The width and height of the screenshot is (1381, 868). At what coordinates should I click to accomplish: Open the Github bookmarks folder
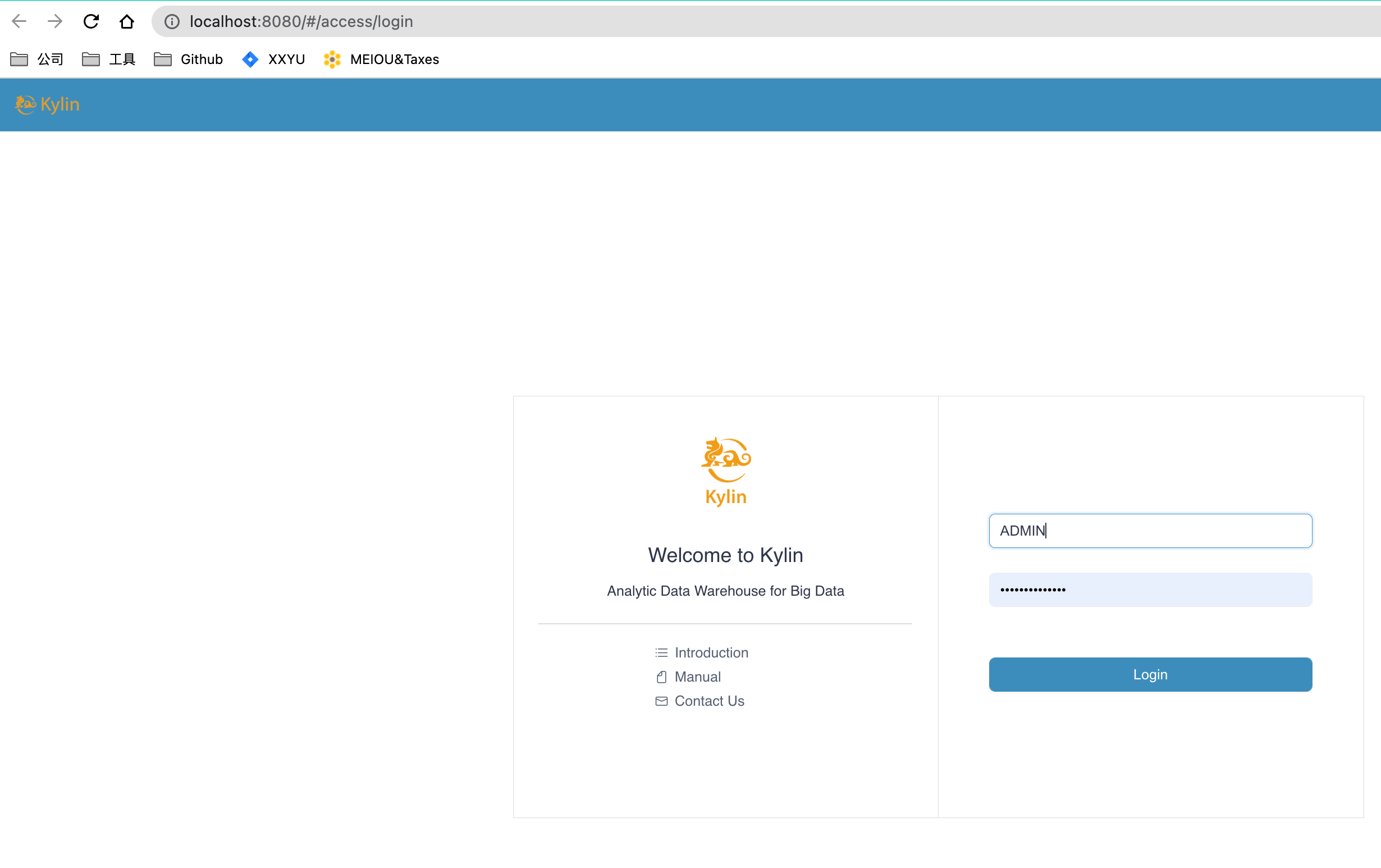click(188, 59)
